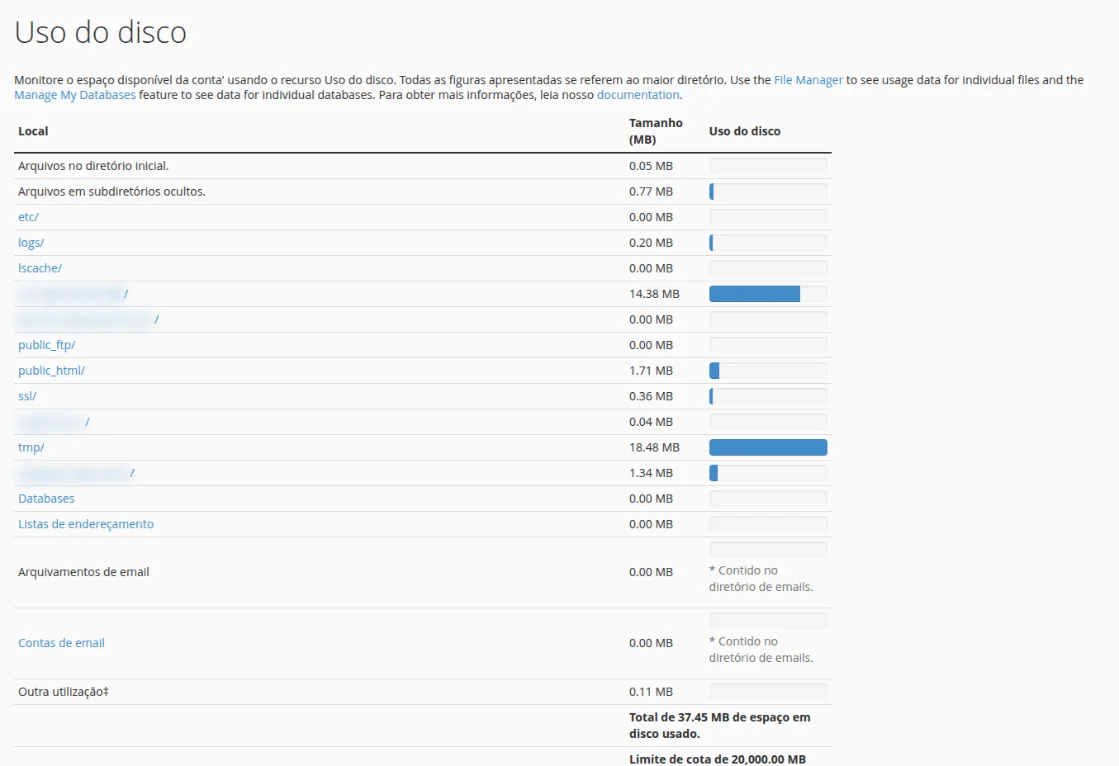Select the 'Outra utilização' row text
The height and width of the screenshot is (766, 1119).
tap(64, 692)
